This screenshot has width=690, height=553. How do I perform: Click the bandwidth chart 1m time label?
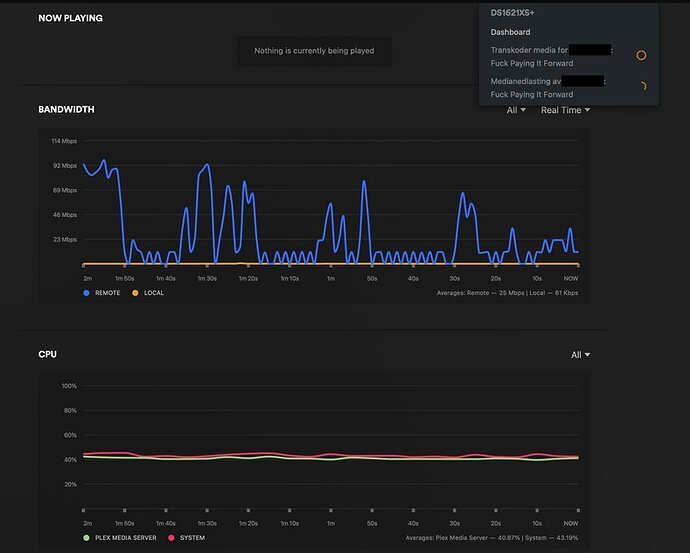[x=331, y=278]
